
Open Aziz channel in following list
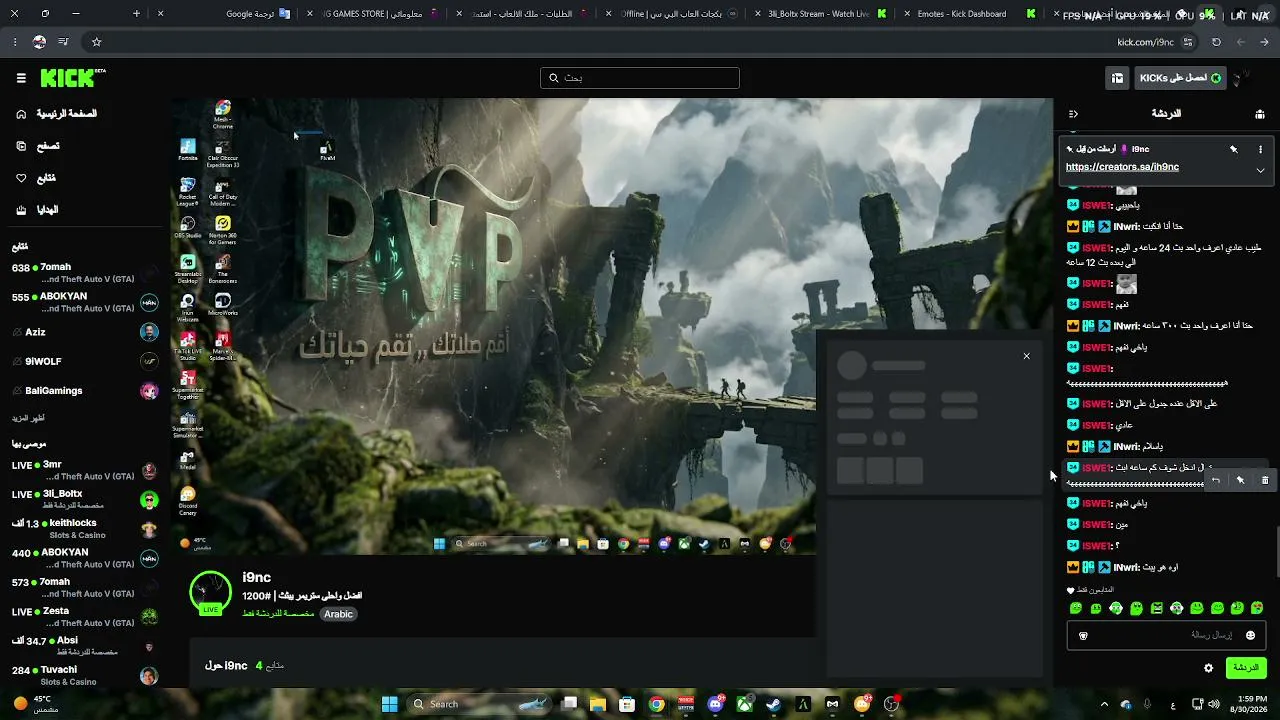pyautogui.click(x=85, y=332)
